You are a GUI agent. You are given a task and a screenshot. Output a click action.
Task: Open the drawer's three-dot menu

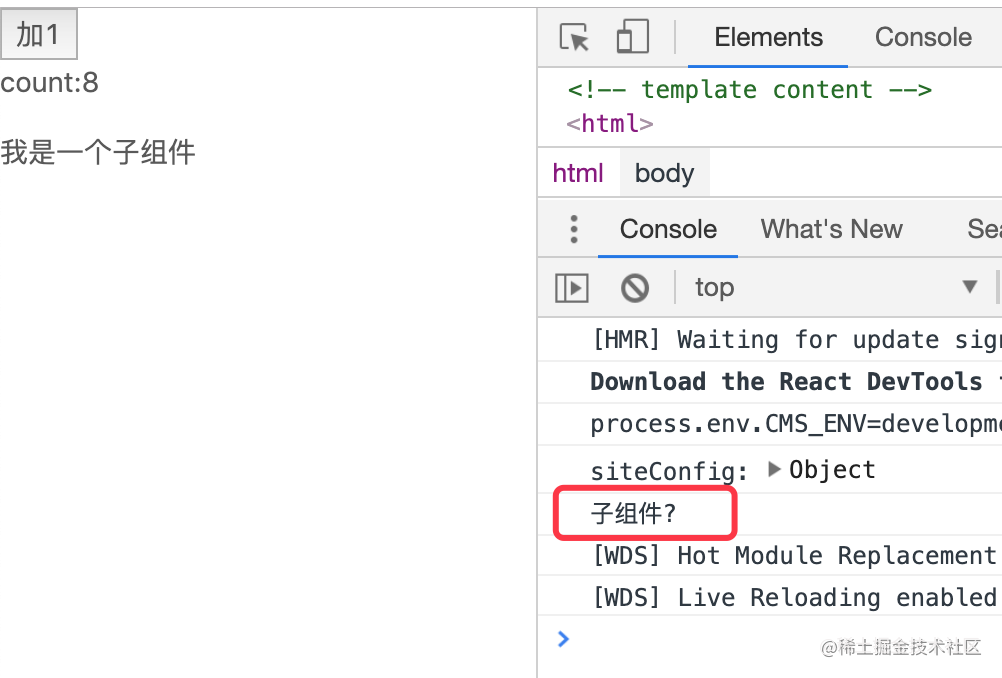[x=574, y=229]
